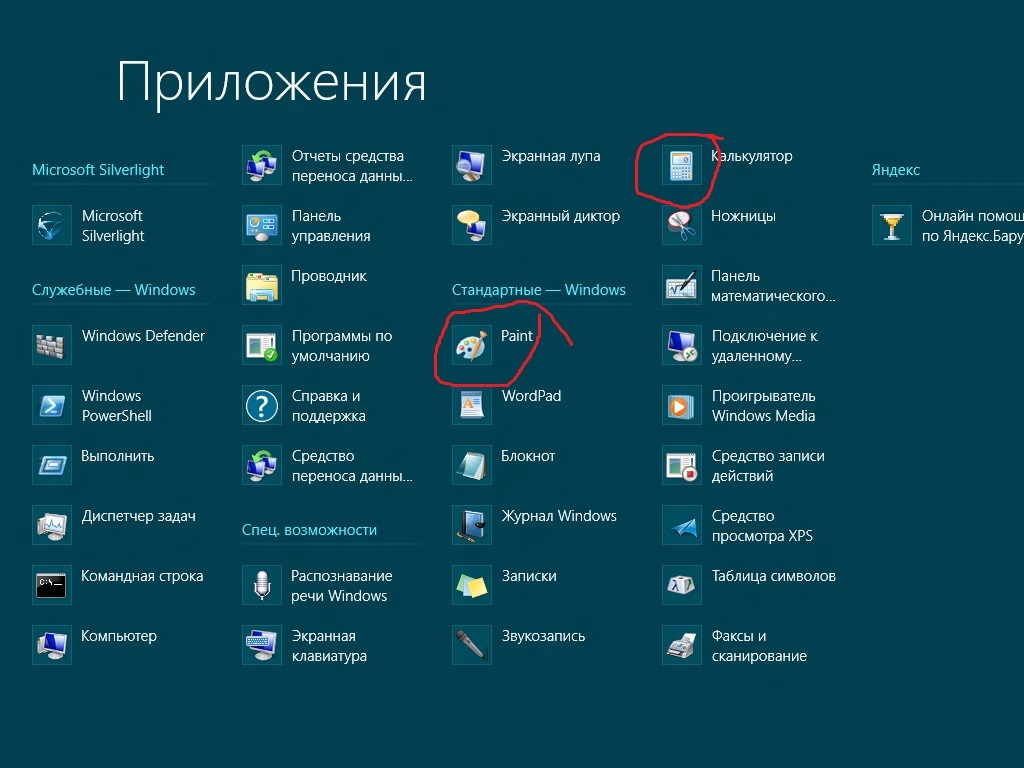Launch Средство записи действий icon
This screenshot has height=768, width=1024.
682,466
